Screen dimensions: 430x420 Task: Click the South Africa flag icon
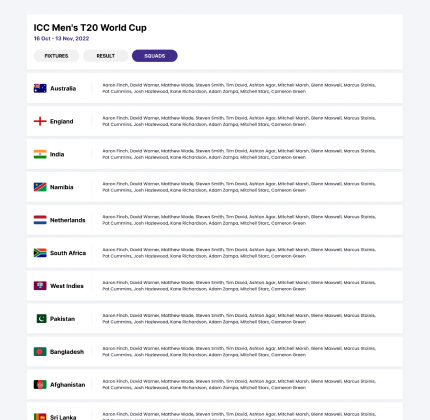pyautogui.click(x=40, y=253)
